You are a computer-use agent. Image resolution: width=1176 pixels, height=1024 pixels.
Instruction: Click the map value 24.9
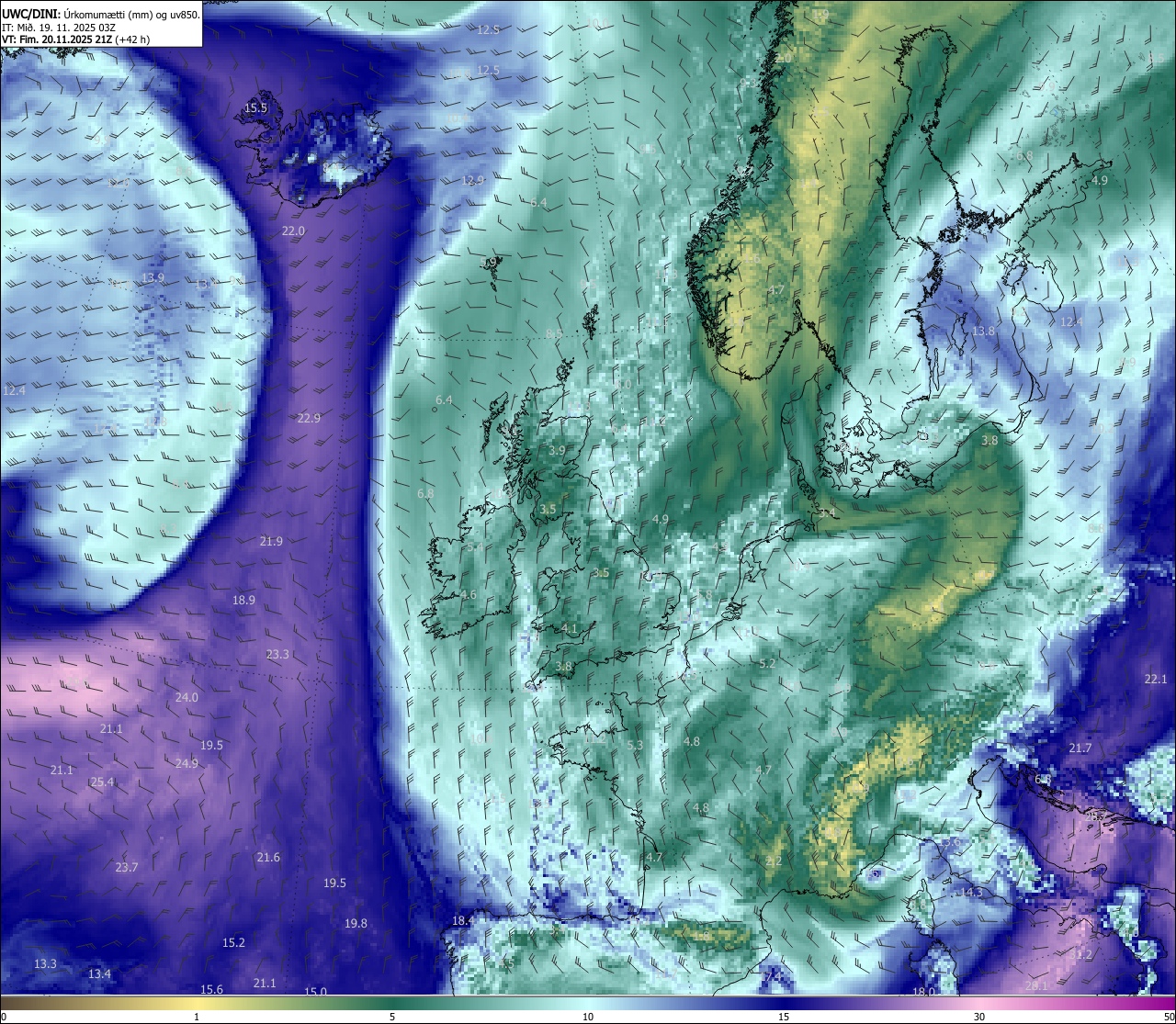click(187, 764)
